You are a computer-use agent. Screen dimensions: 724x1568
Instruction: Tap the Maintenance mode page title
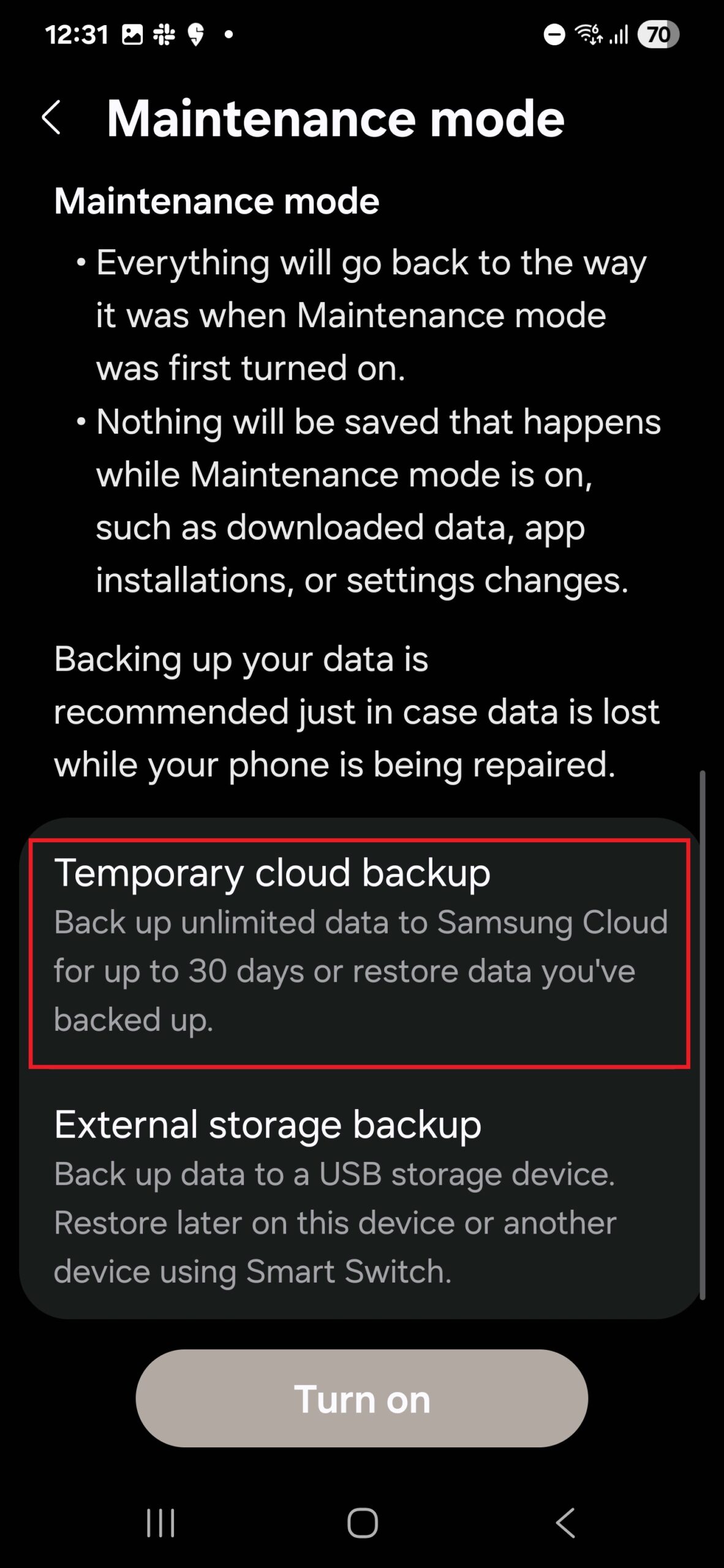tap(335, 118)
